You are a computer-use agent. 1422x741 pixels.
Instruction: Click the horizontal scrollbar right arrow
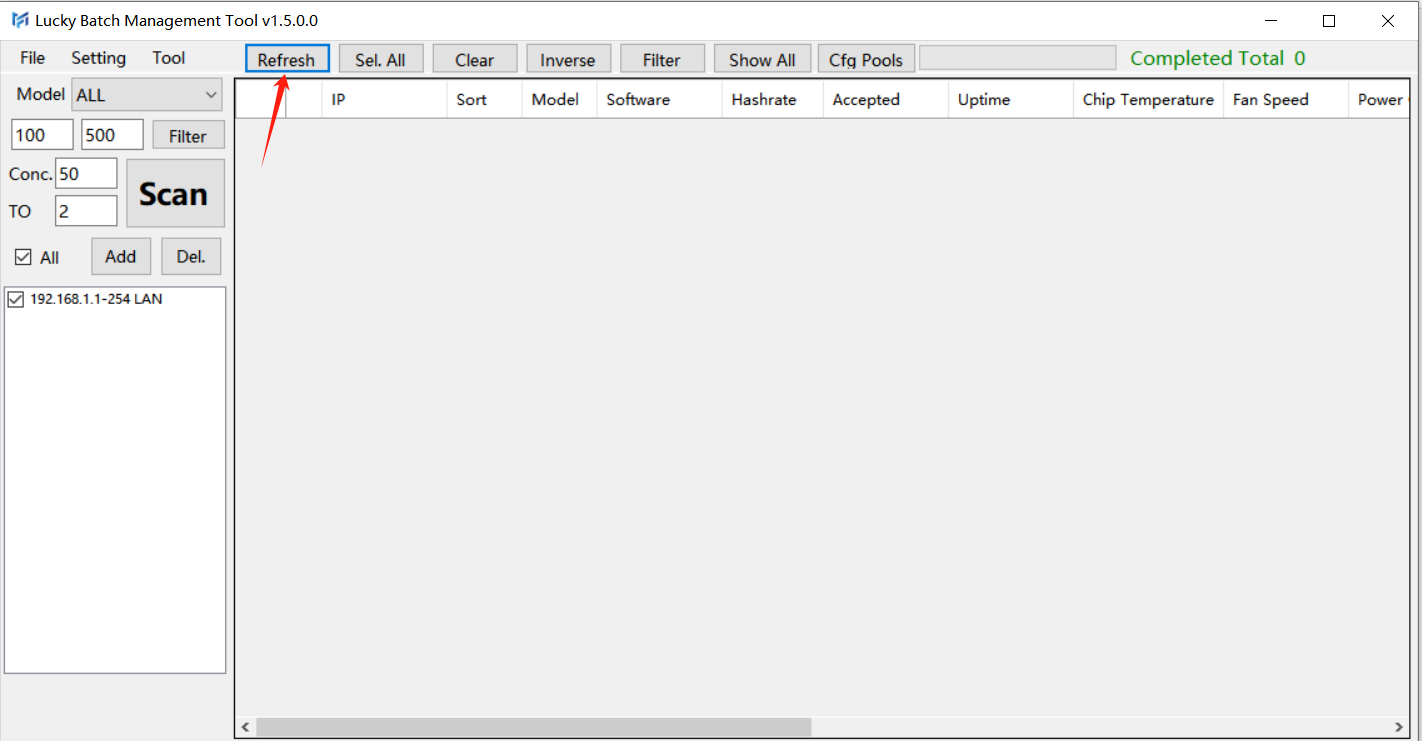[1400, 727]
